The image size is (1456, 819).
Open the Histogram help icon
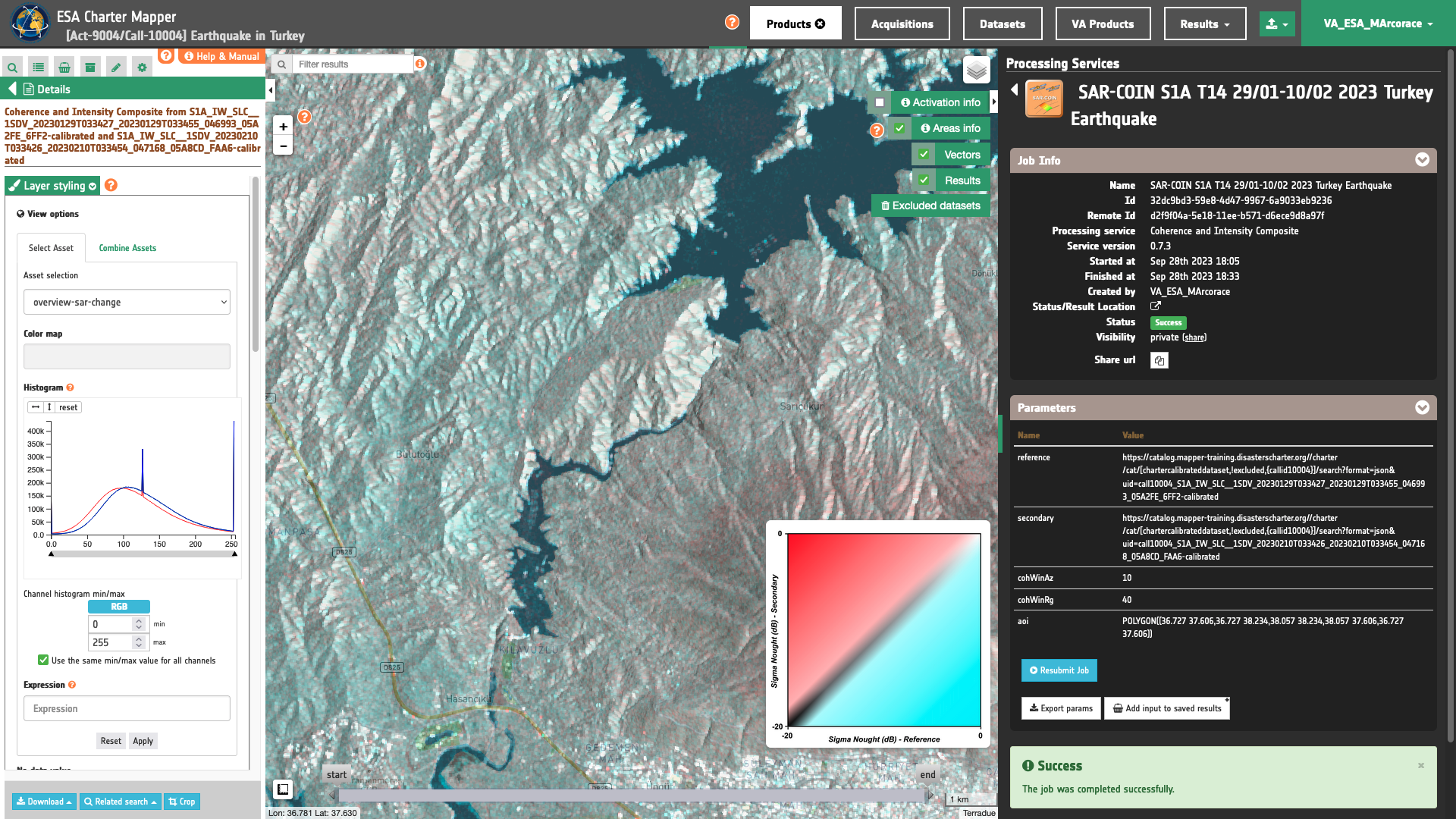coord(70,388)
